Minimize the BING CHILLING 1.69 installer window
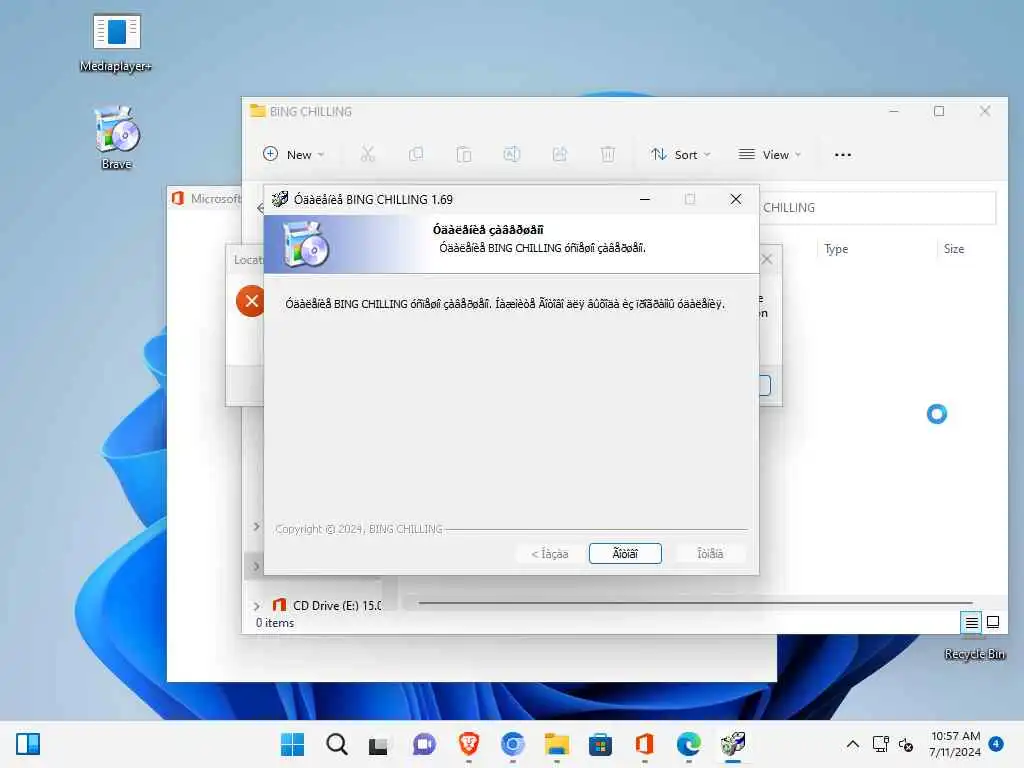Screen dimensions: 1024x768 click(645, 199)
